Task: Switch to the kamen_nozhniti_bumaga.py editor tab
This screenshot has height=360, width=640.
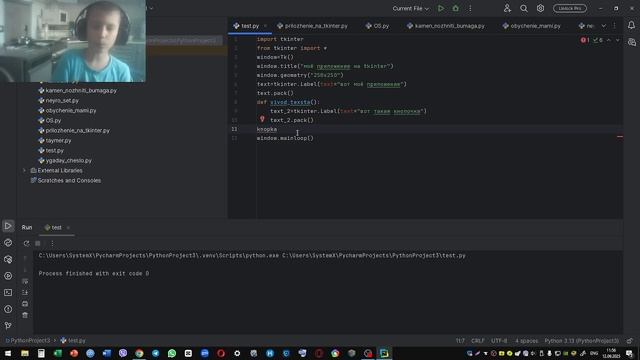Action: click(446, 26)
